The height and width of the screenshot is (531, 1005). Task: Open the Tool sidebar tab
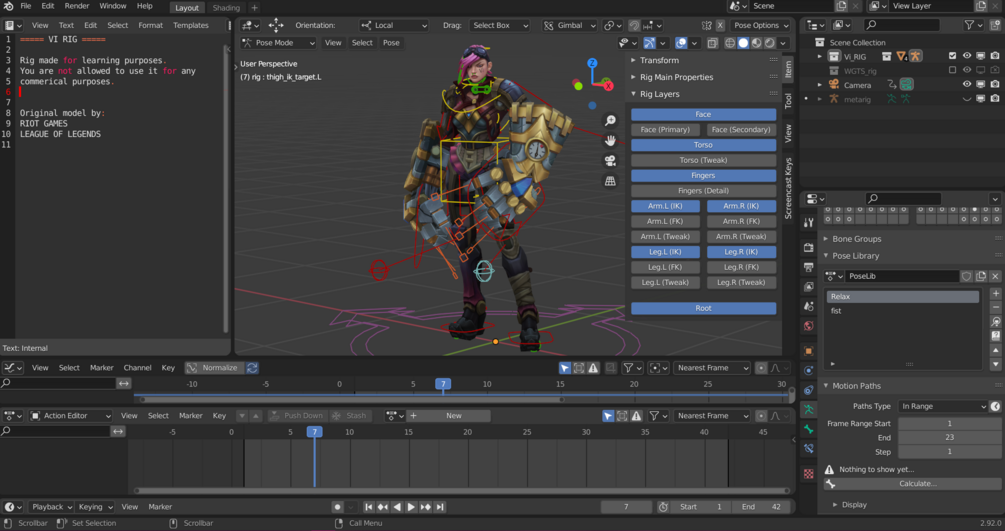[x=788, y=100]
